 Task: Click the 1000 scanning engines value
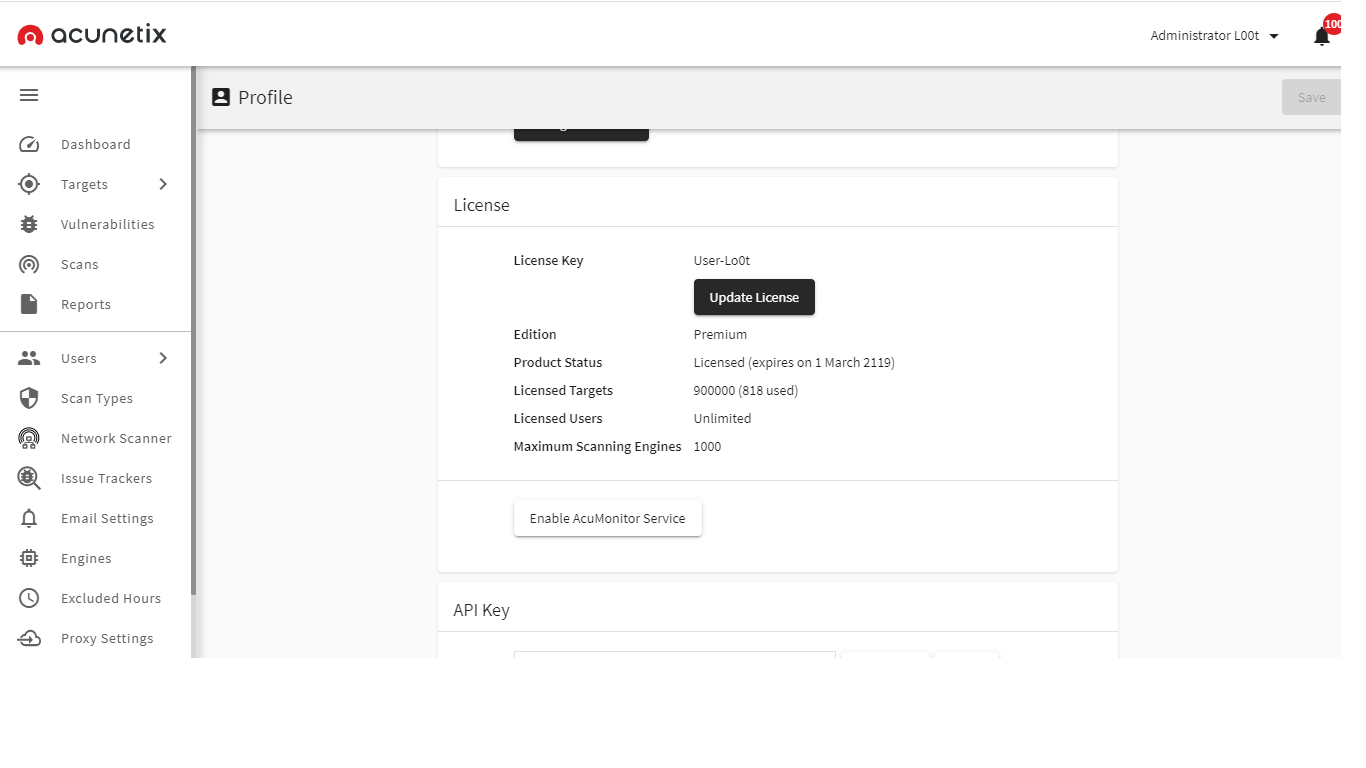coord(707,446)
